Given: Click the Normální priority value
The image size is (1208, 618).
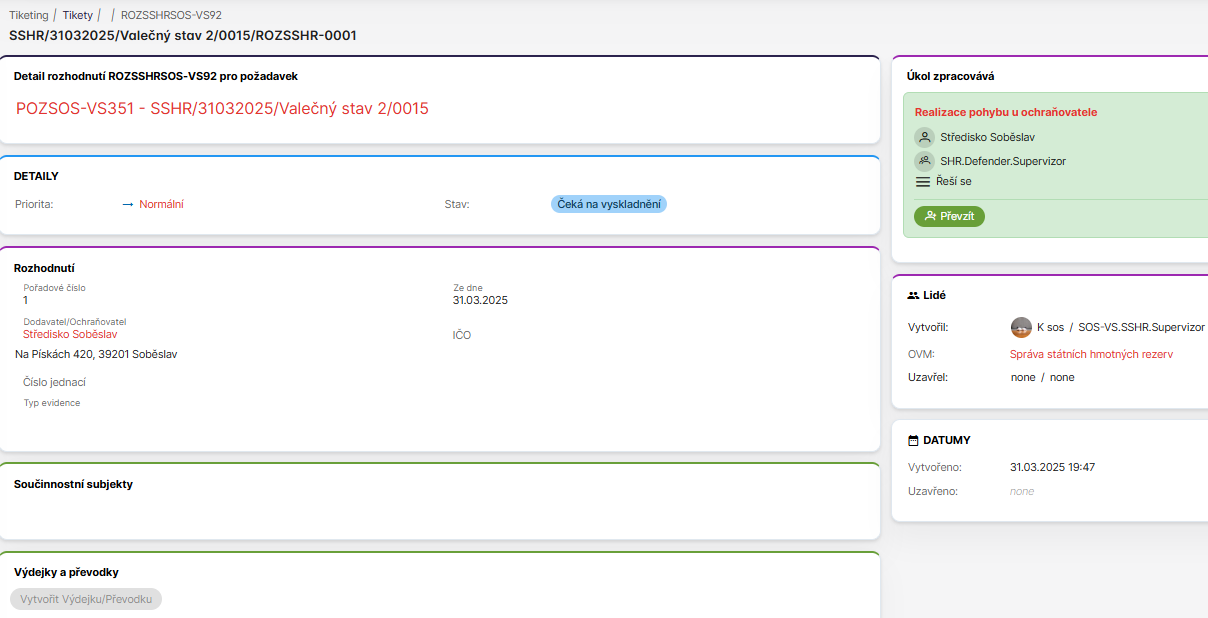Looking at the screenshot, I should [x=161, y=204].
